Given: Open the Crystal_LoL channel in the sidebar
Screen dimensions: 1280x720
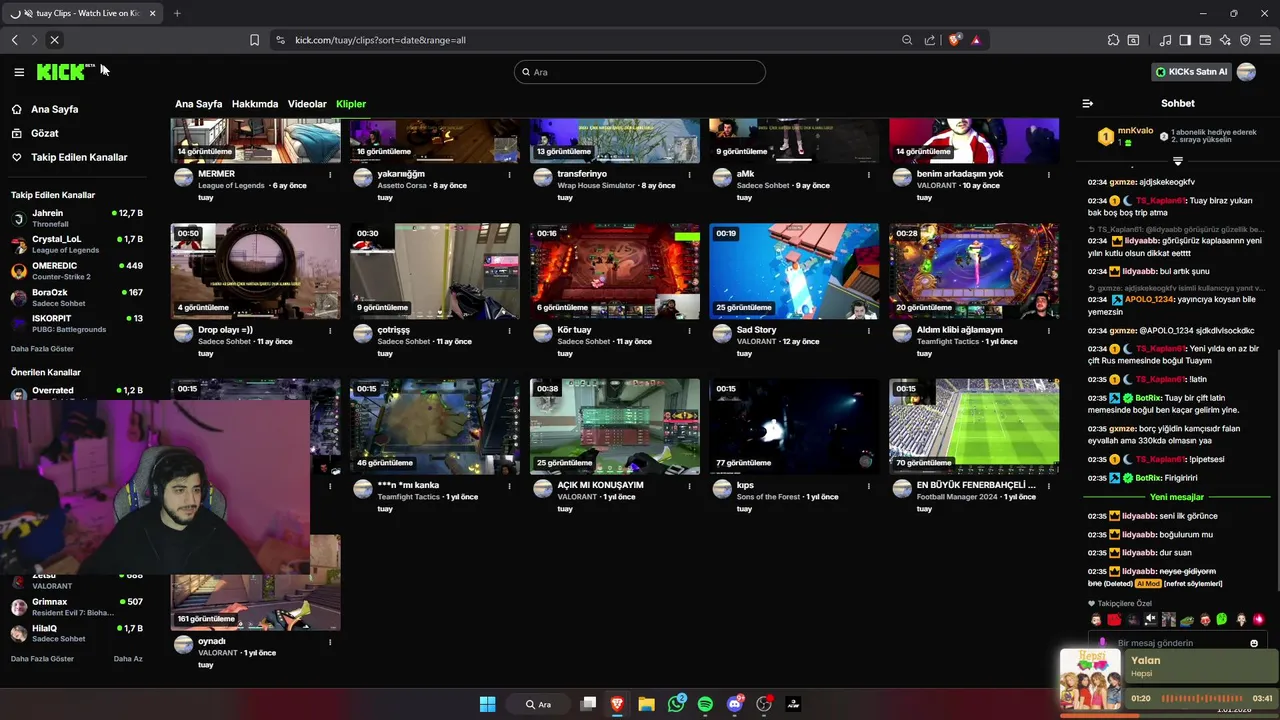Looking at the screenshot, I should [x=76, y=244].
